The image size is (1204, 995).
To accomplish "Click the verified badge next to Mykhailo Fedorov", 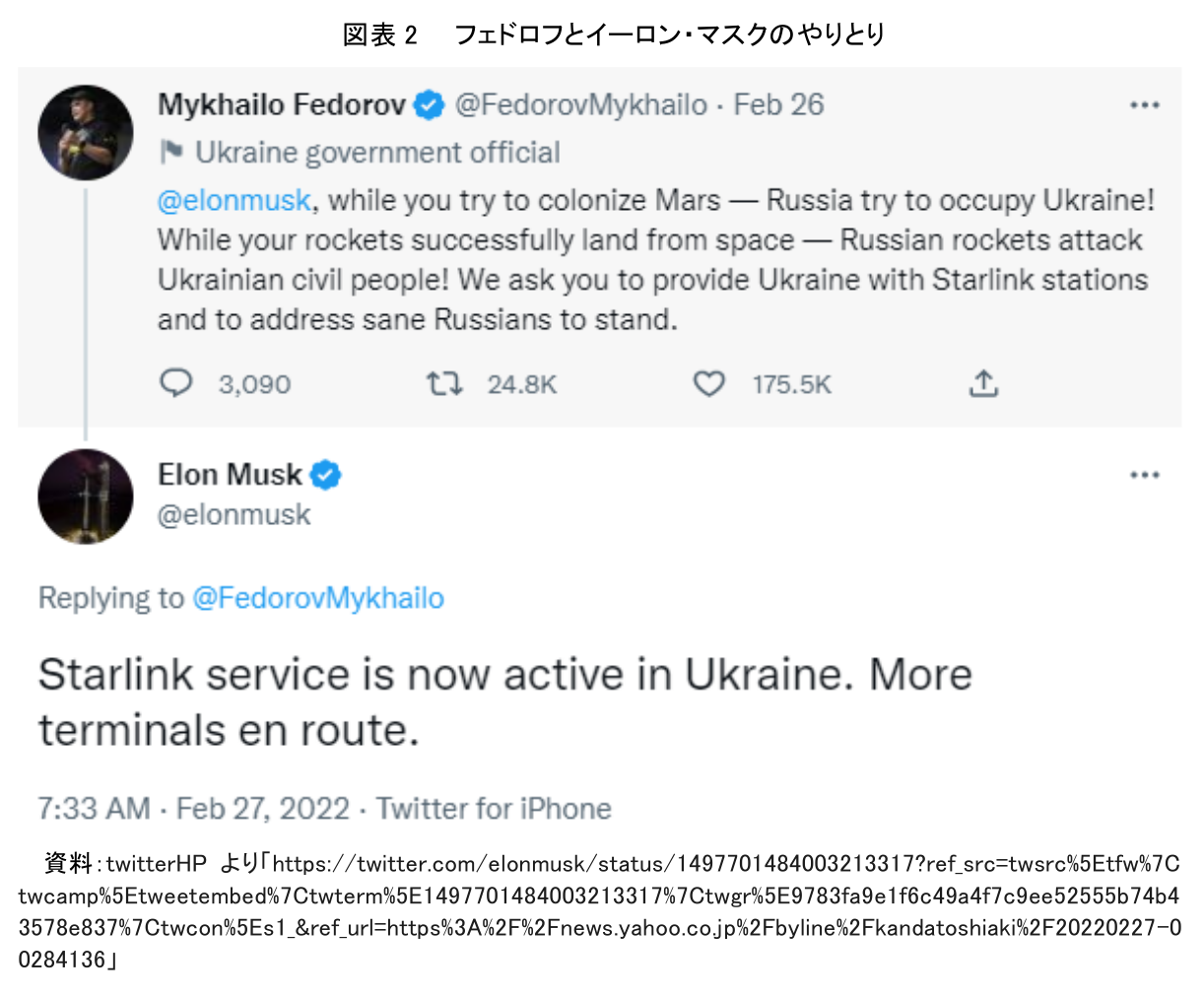I will [427, 104].
